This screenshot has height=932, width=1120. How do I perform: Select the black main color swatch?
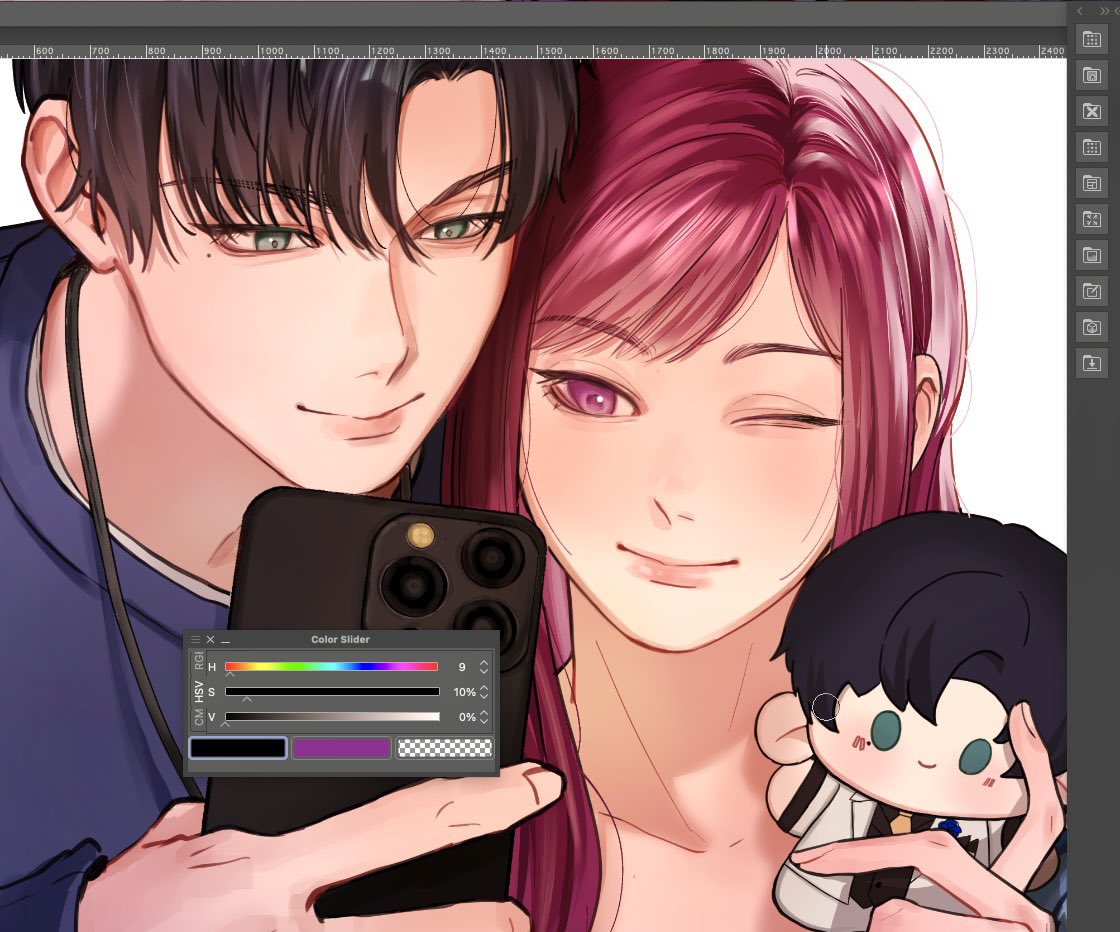[238, 748]
